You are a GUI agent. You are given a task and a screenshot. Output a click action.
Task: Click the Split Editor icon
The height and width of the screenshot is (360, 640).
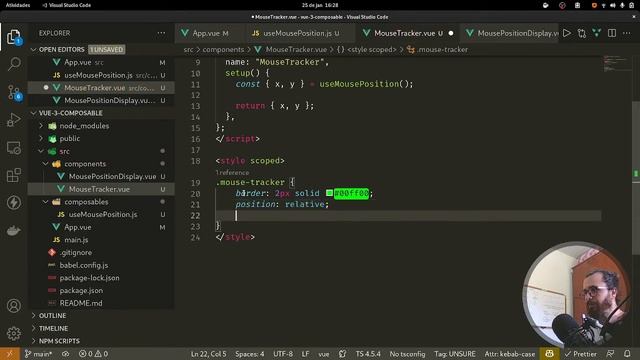tap(612, 33)
